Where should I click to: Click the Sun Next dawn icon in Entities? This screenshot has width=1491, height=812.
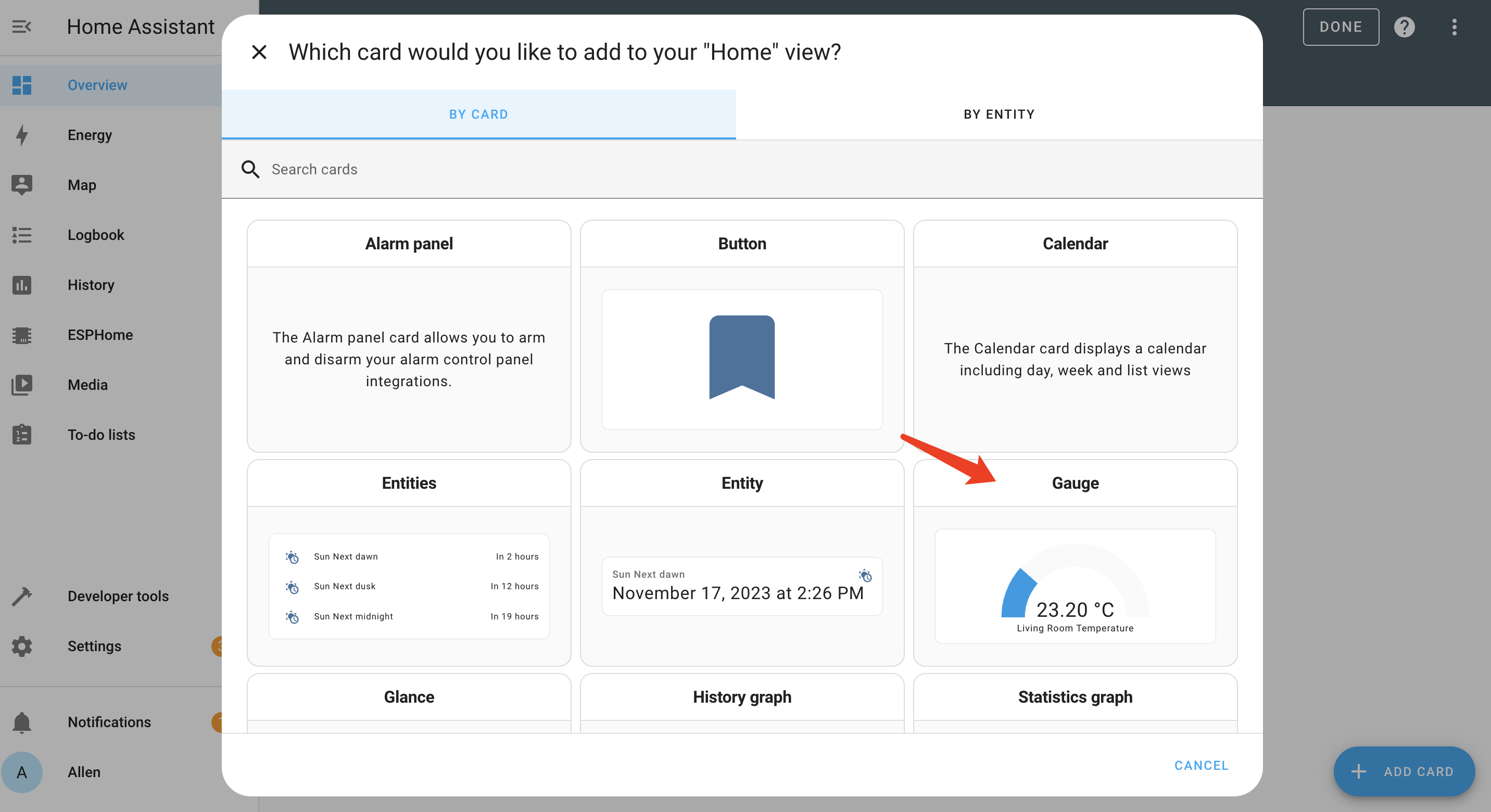click(x=292, y=557)
